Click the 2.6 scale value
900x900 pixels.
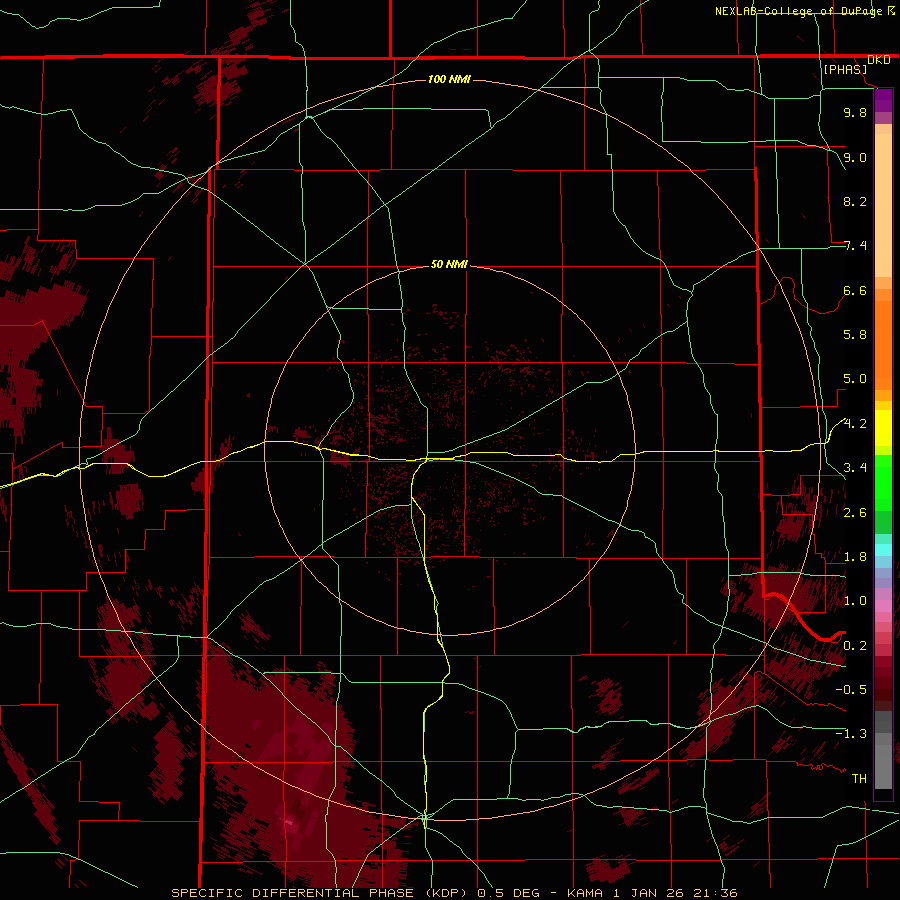tap(855, 513)
